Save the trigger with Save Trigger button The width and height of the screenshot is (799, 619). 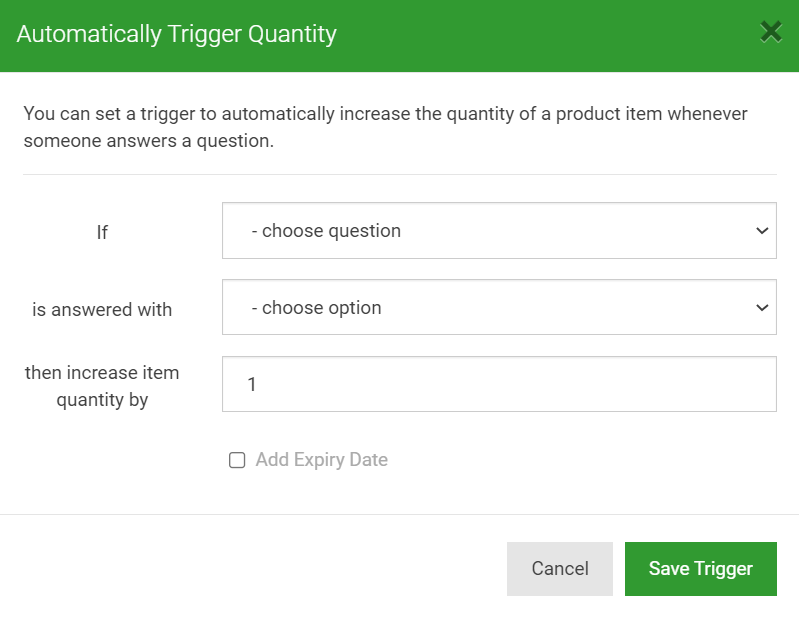701,569
